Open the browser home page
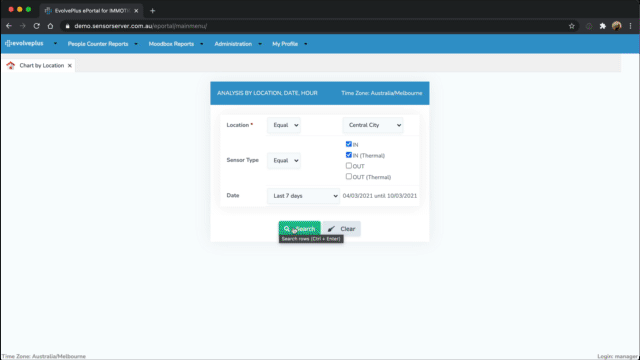640x360 pixels. (50, 26)
